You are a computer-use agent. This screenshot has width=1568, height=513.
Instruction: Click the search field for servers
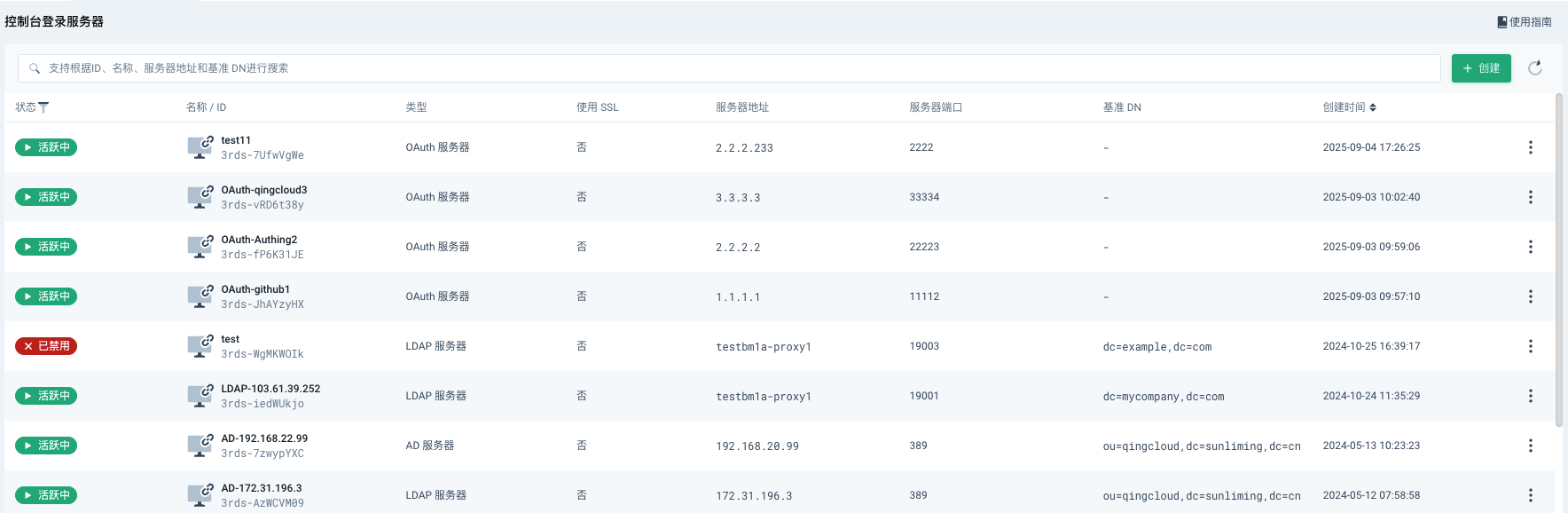click(729, 68)
